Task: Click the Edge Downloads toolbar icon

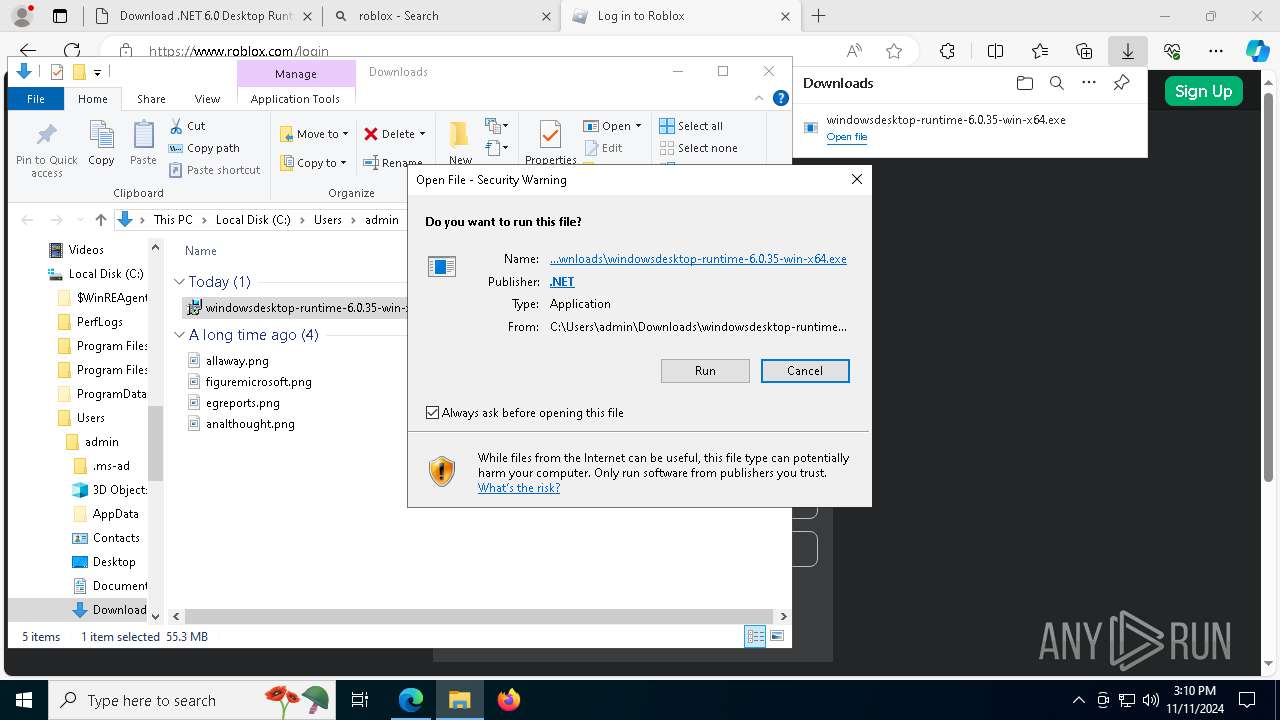Action: click(x=1127, y=51)
